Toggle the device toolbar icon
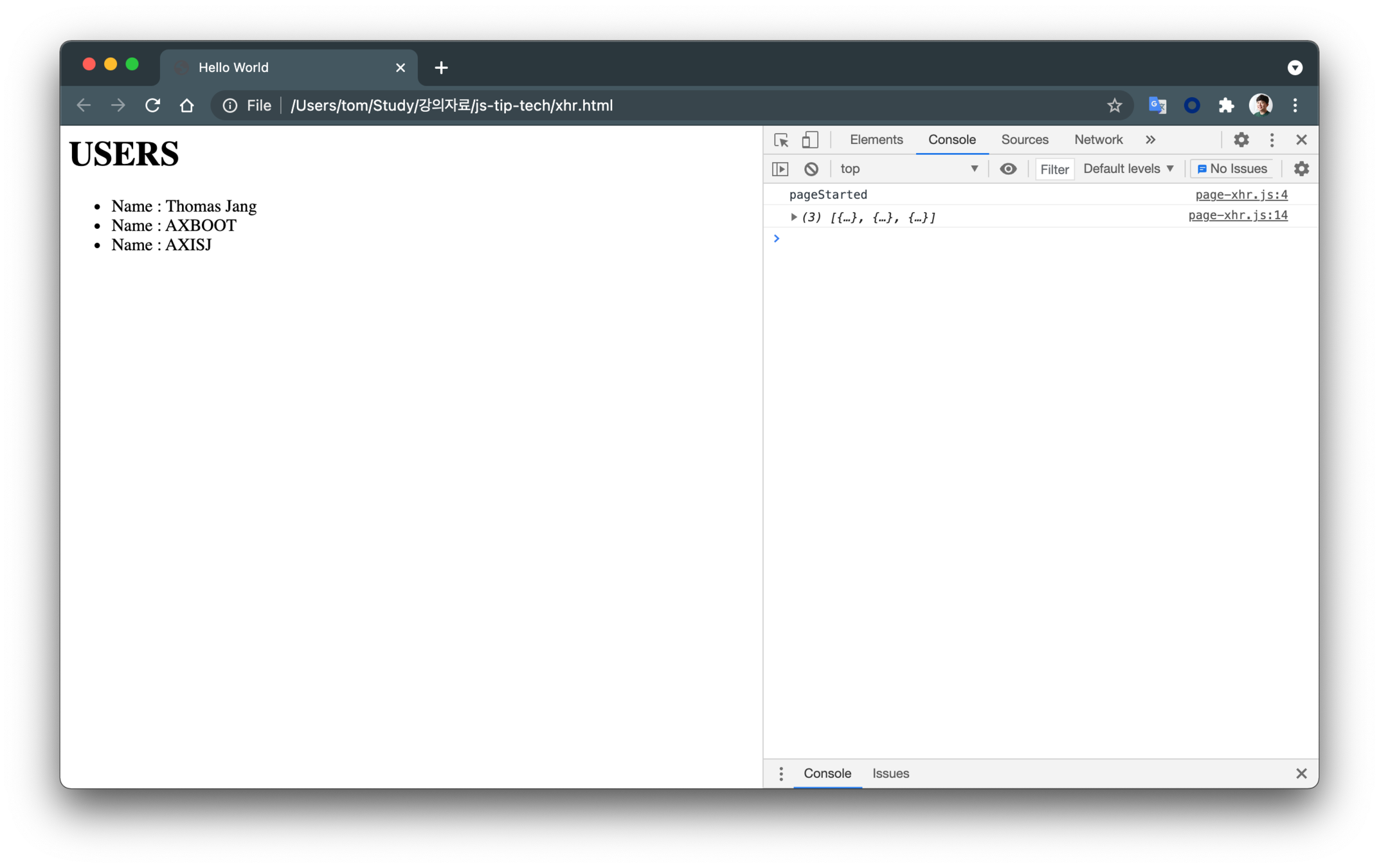 (809, 140)
